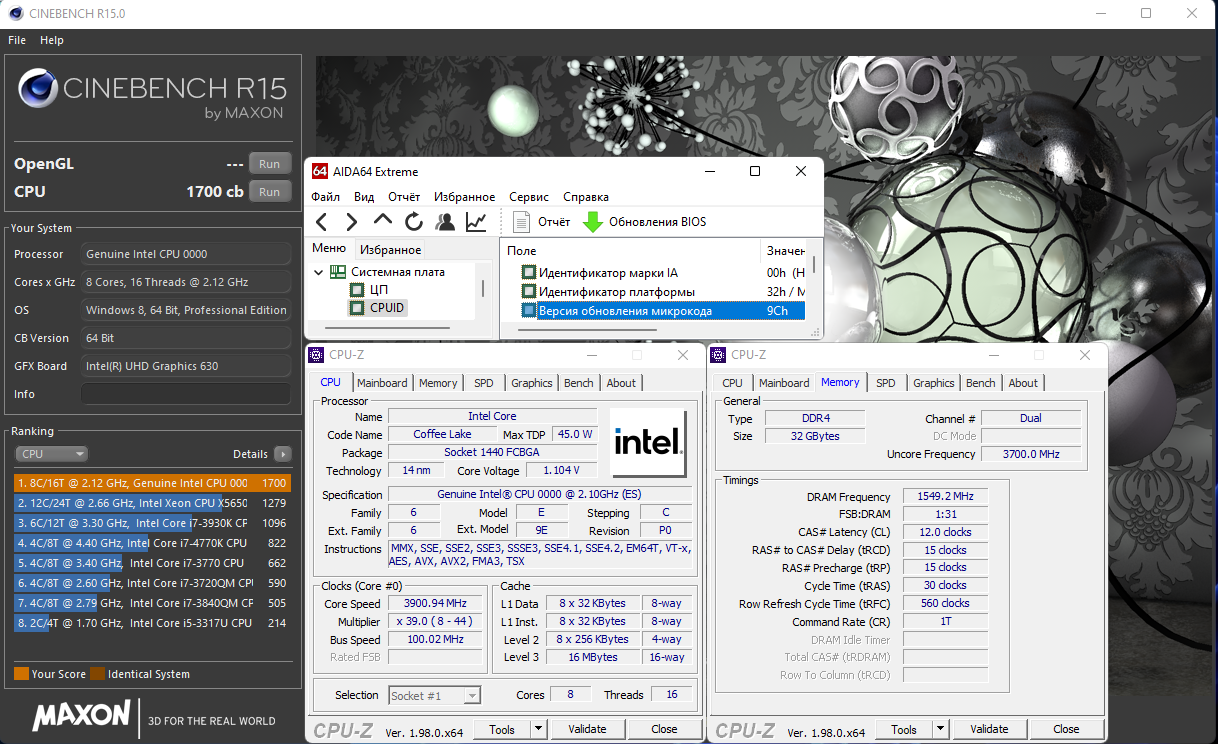
Task: Click the AIDA64 back navigation arrow
Action: (x=321, y=222)
